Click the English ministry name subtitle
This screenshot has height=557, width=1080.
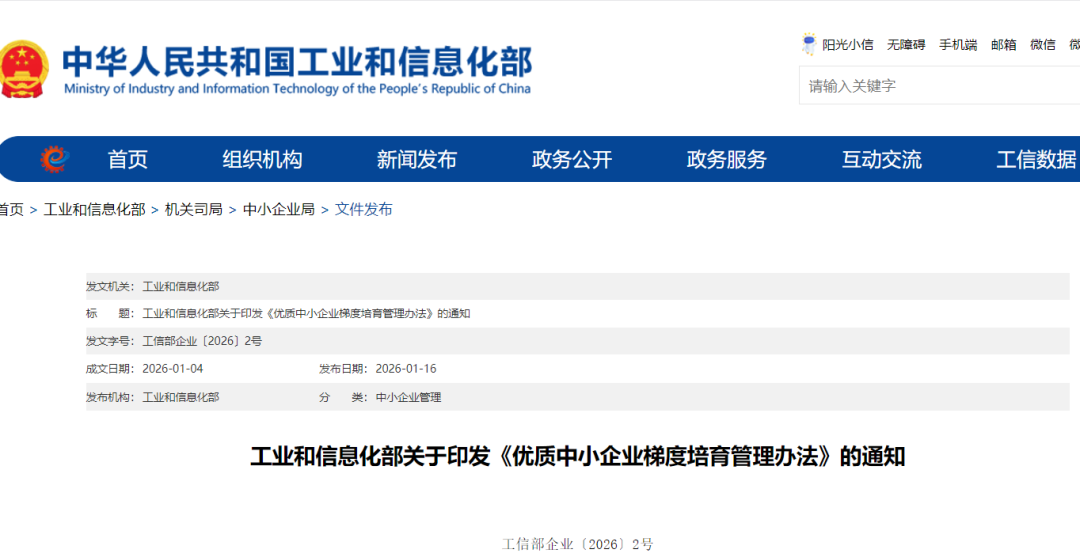coord(298,89)
